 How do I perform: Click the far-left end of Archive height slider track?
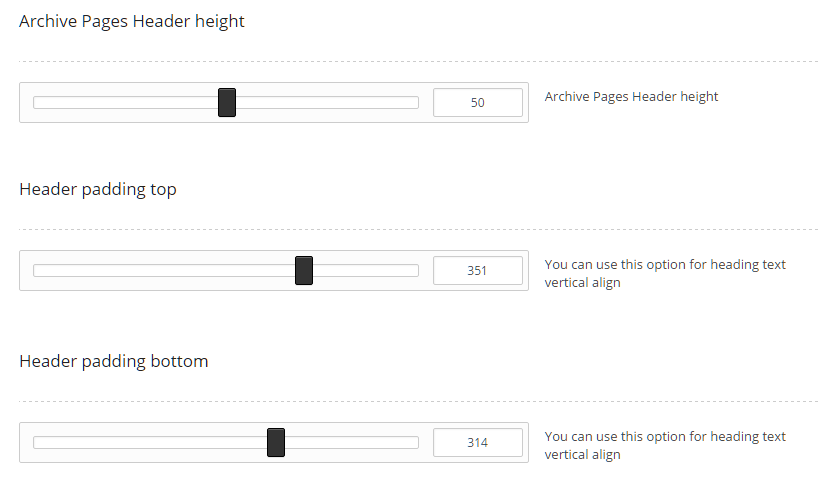pyautogui.click(x=37, y=102)
